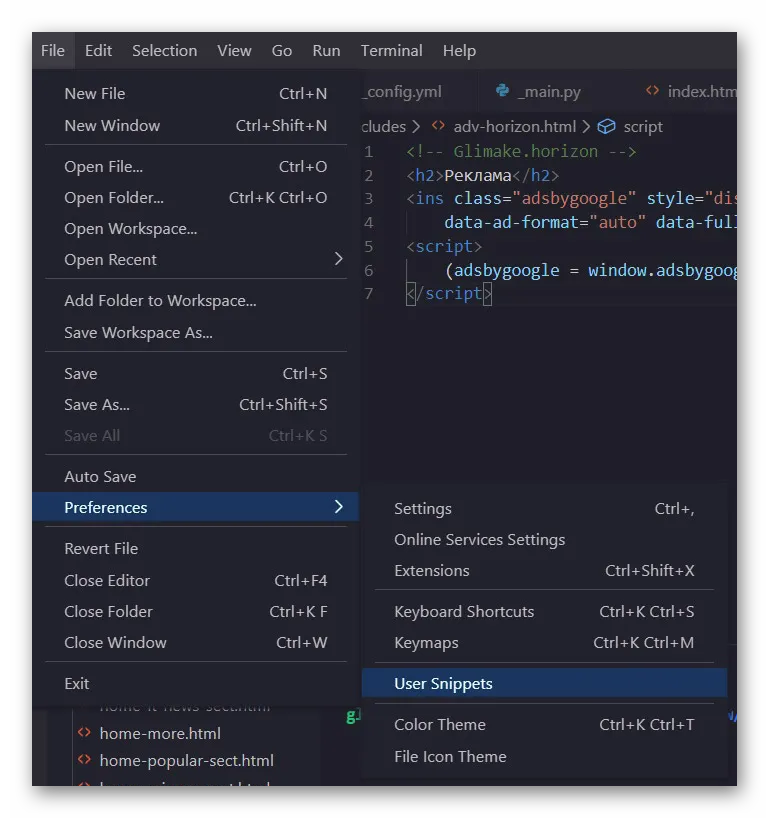Click line number 7 in gutter
Viewport: 769px width, 818px height.
point(368,294)
